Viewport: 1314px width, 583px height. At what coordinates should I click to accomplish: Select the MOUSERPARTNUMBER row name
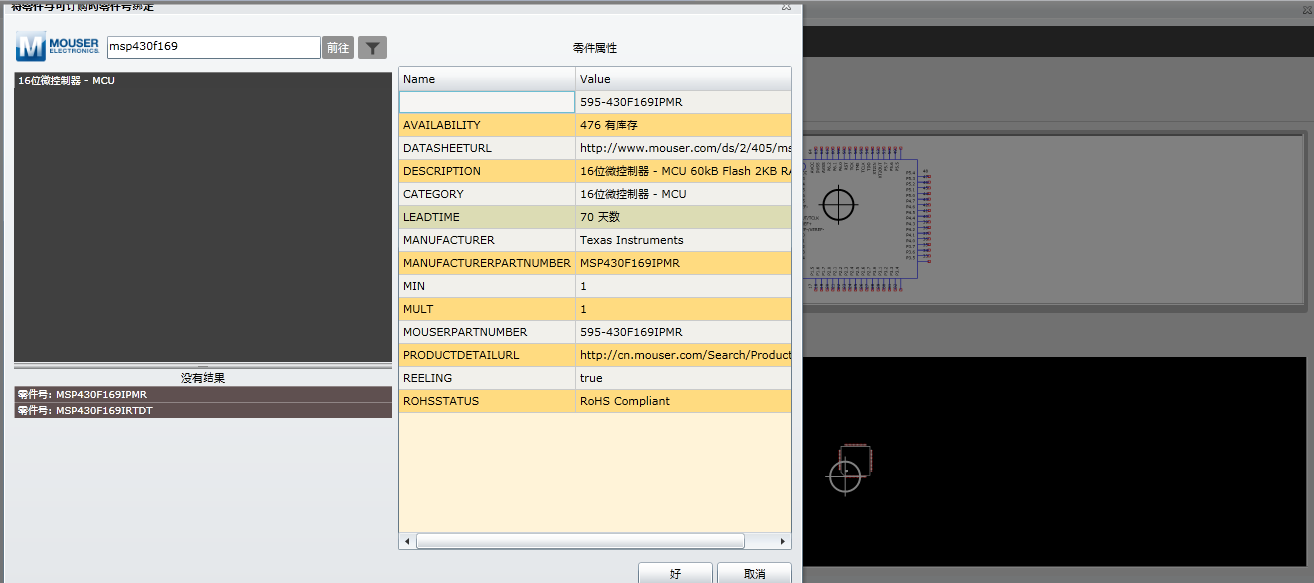487,332
